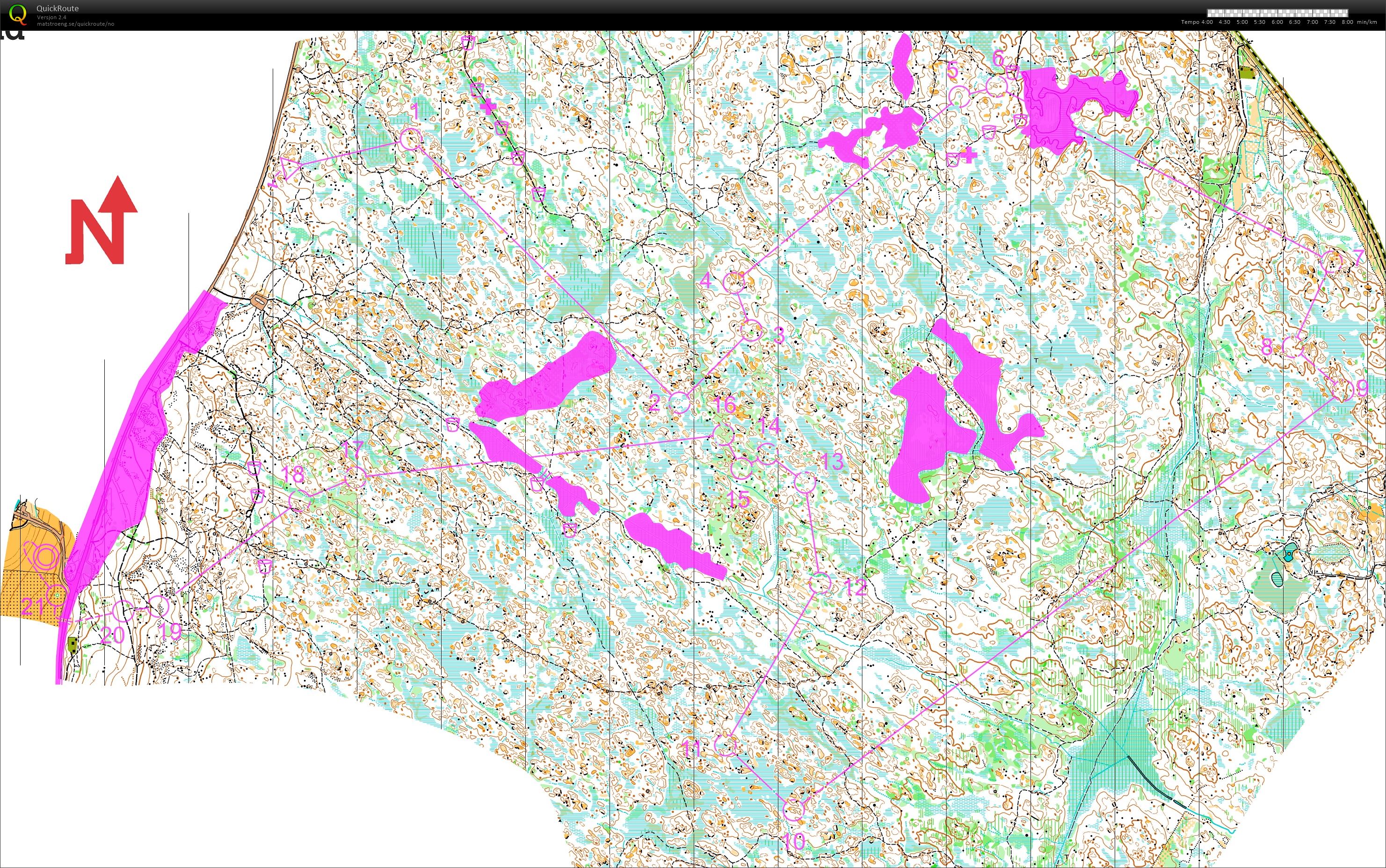Click the Tempo 4:00 scale label

[x=1197, y=22]
